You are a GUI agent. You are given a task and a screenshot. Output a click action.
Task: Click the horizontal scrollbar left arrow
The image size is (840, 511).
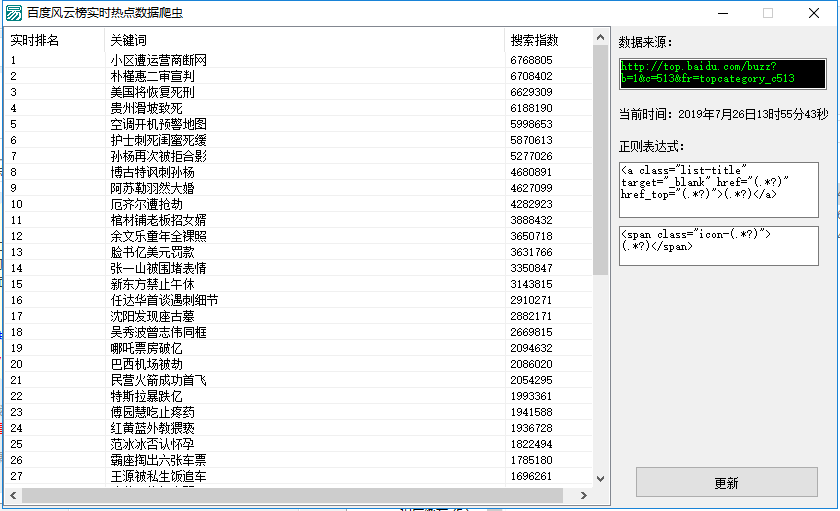pyautogui.click(x=13, y=495)
